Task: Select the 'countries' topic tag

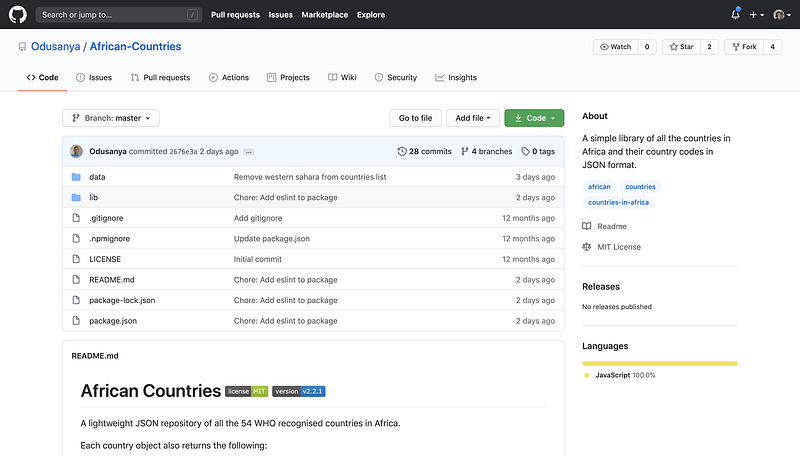Action: click(x=640, y=187)
